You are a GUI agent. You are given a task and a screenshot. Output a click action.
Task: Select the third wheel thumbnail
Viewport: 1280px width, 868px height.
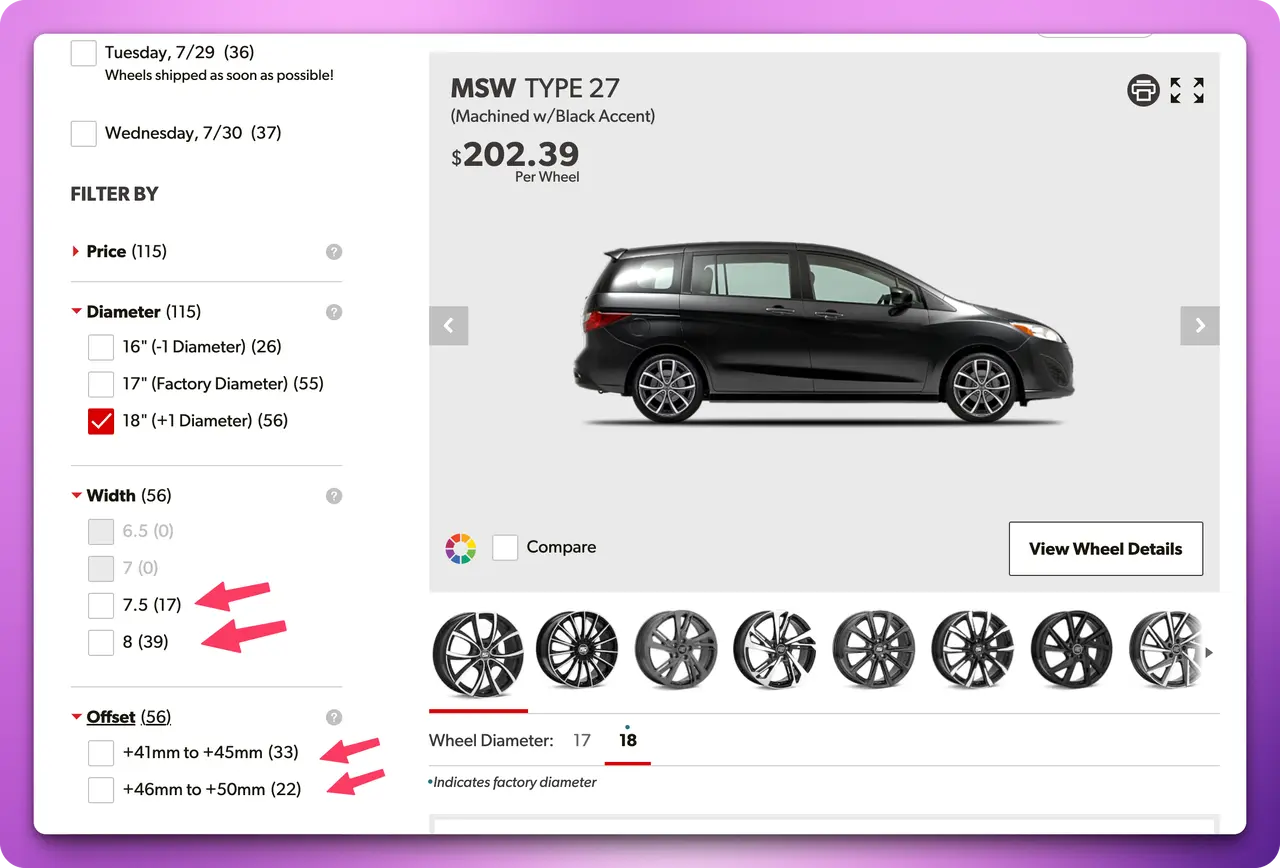pos(676,650)
